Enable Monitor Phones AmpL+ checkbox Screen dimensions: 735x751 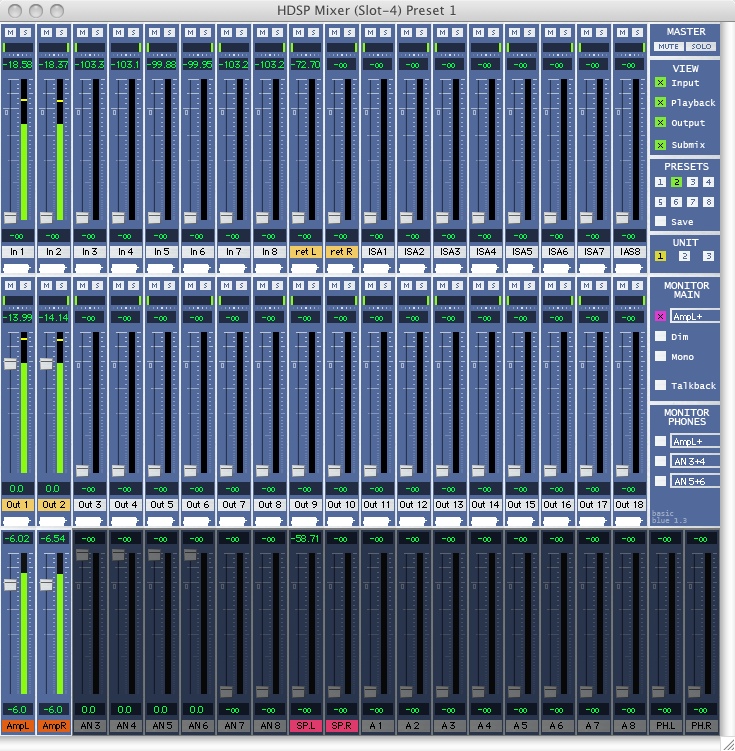[660, 441]
